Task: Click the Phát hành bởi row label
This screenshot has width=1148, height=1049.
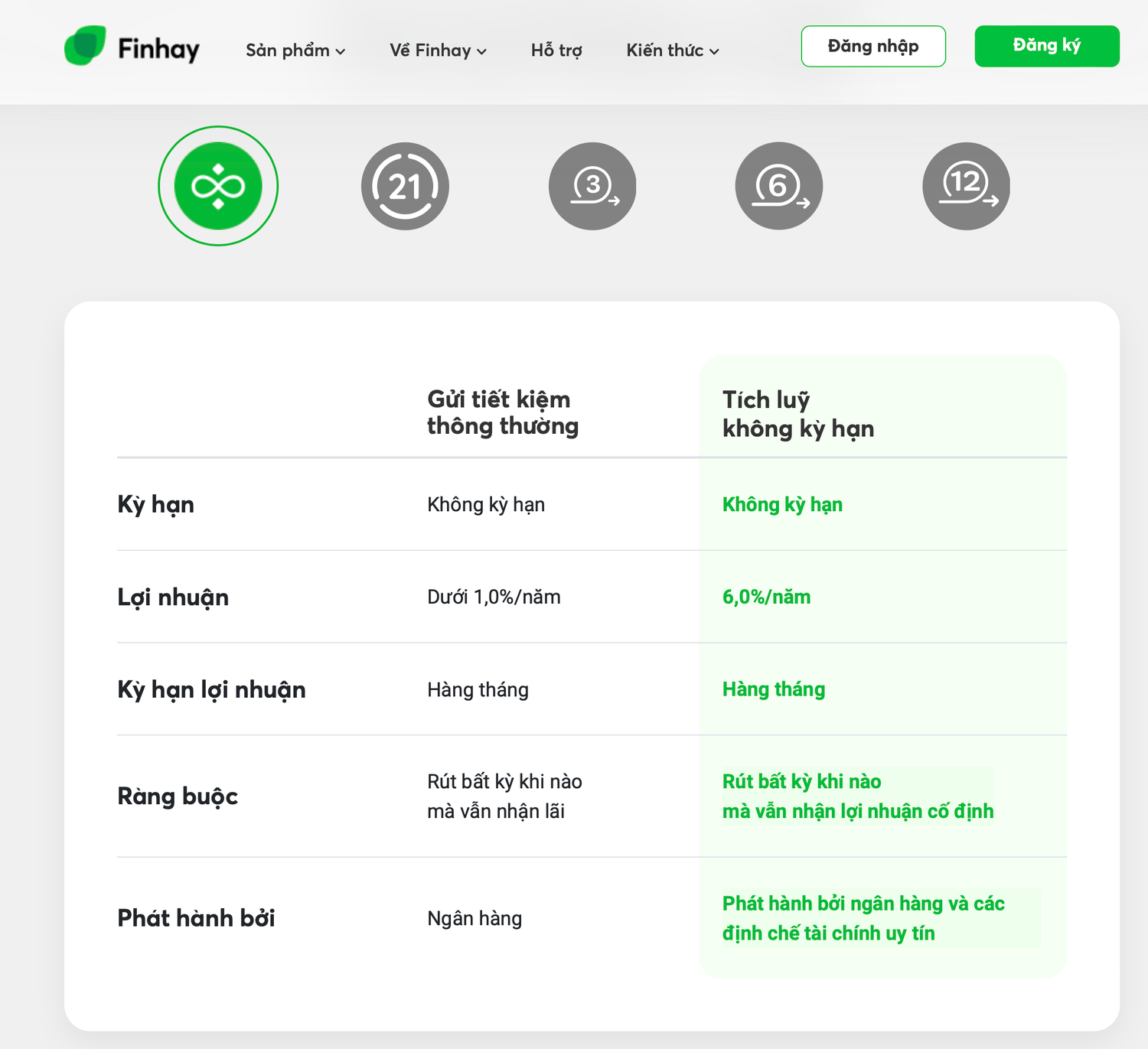Action: pyautogui.click(x=196, y=918)
